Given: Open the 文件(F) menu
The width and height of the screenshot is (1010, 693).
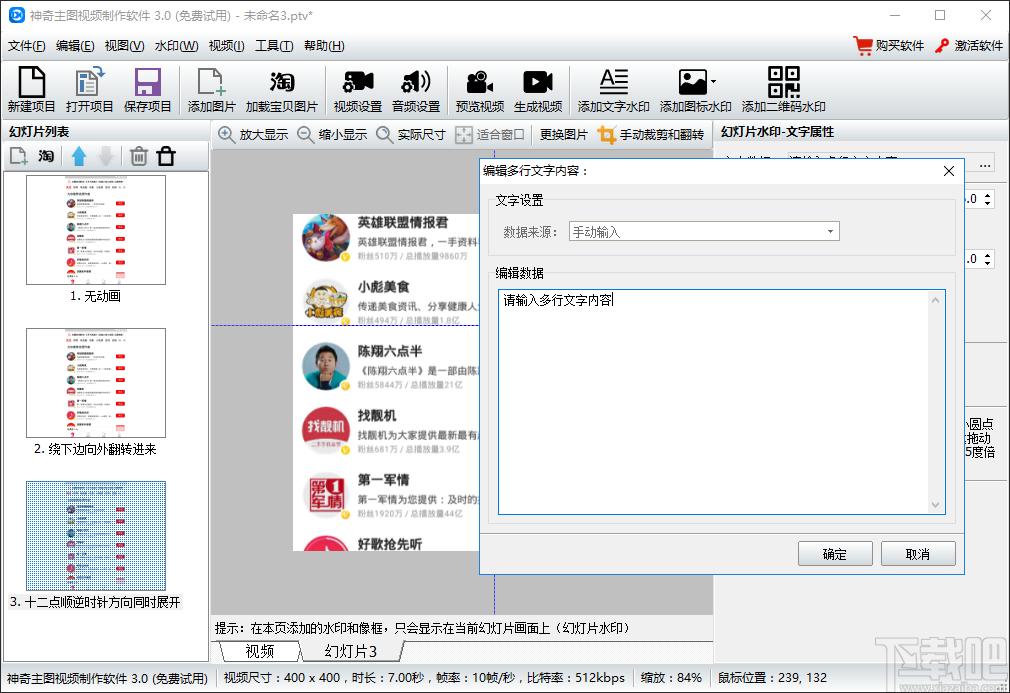Looking at the screenshot, I should 26,46.
